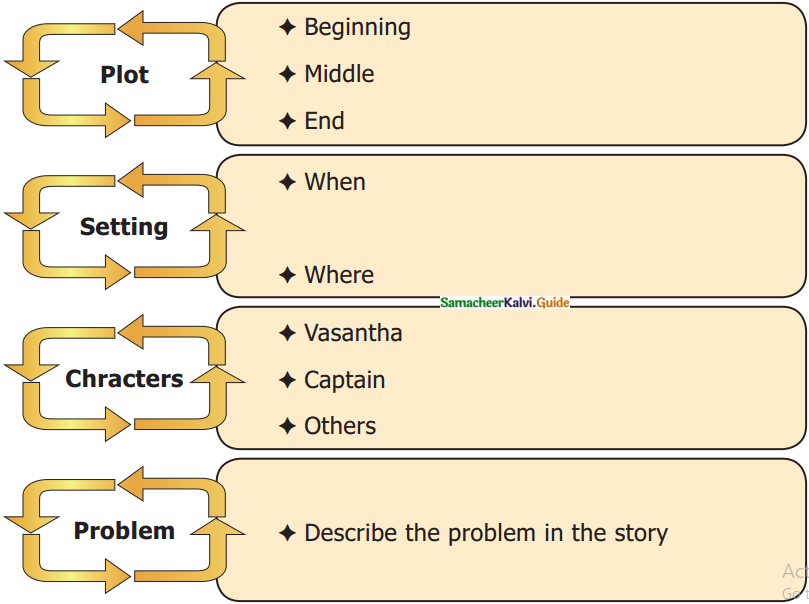Click the star bullet beside Where

[x=287, y=275]
